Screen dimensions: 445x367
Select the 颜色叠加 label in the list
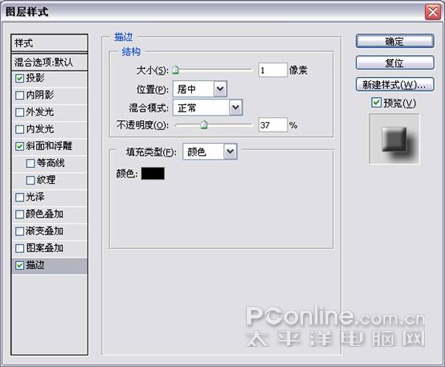(44, 214)
